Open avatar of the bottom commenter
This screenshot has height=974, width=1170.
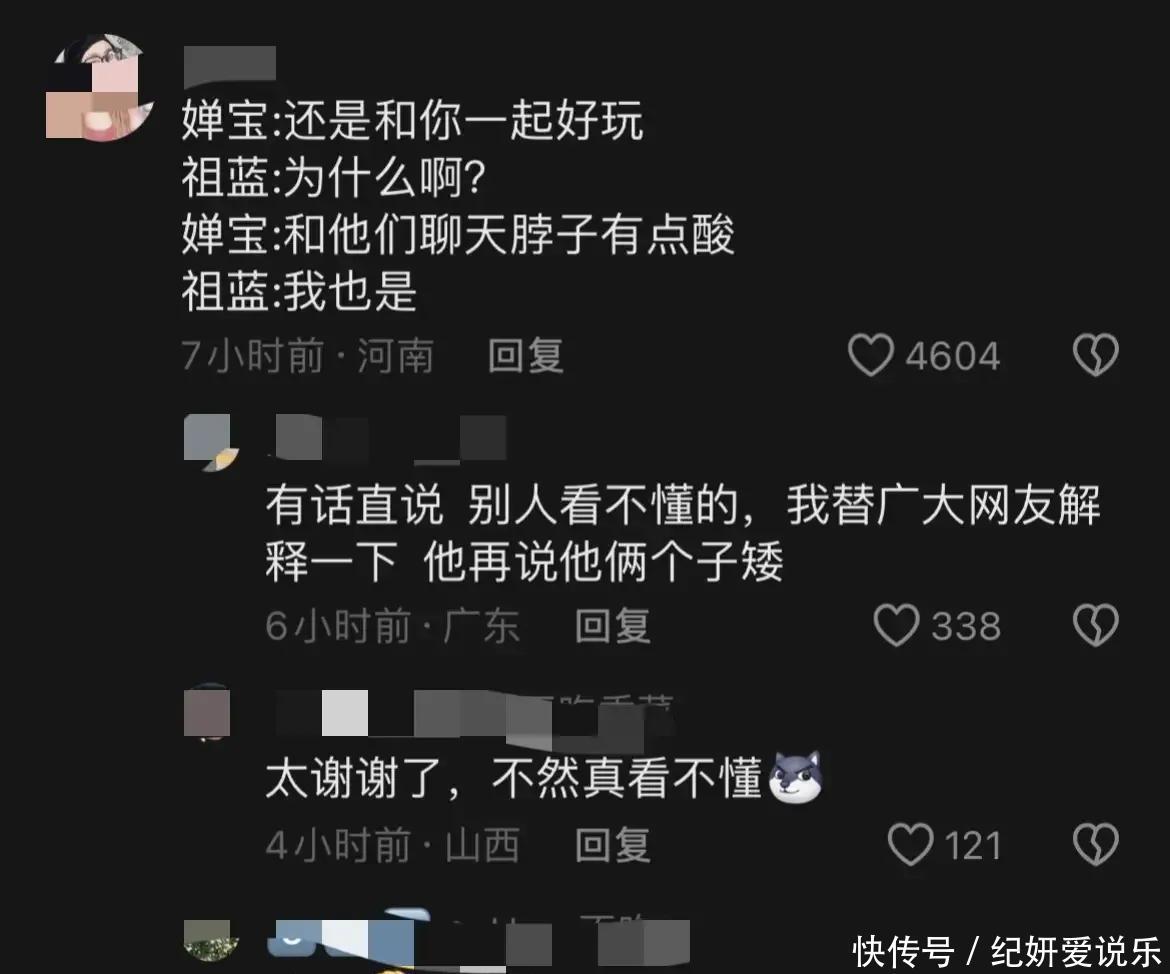211,940
